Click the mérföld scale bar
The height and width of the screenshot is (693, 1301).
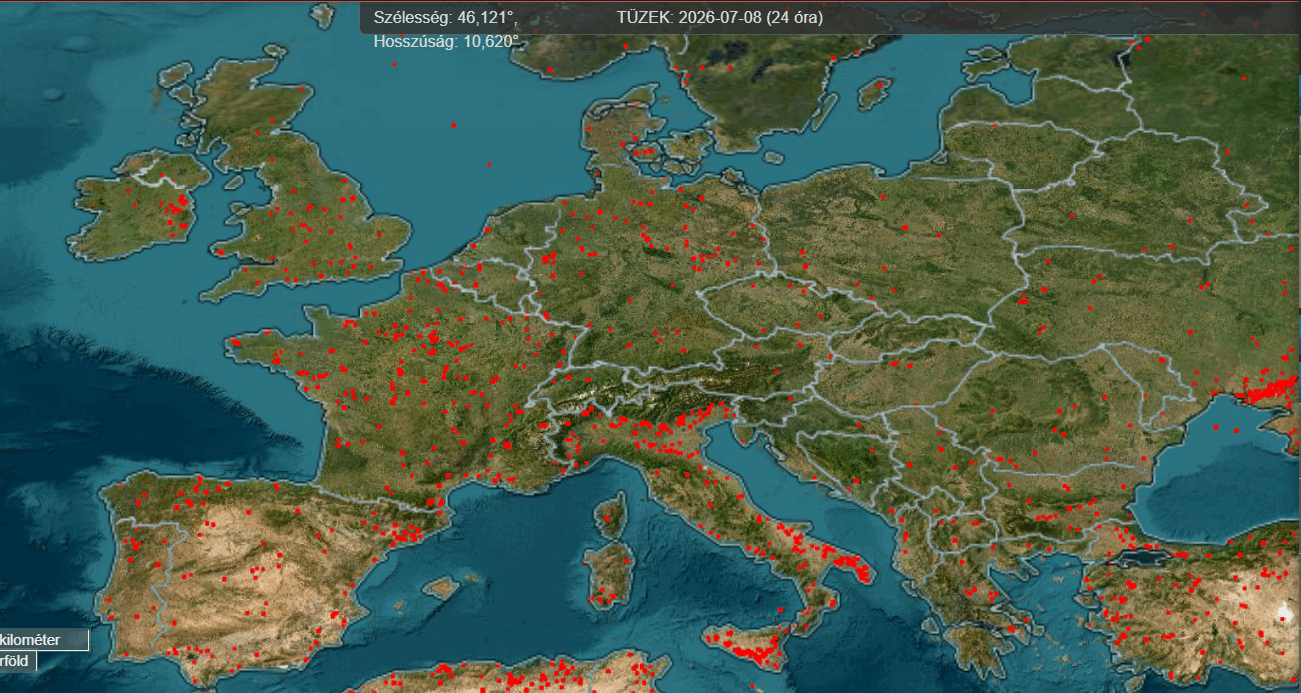18,661
